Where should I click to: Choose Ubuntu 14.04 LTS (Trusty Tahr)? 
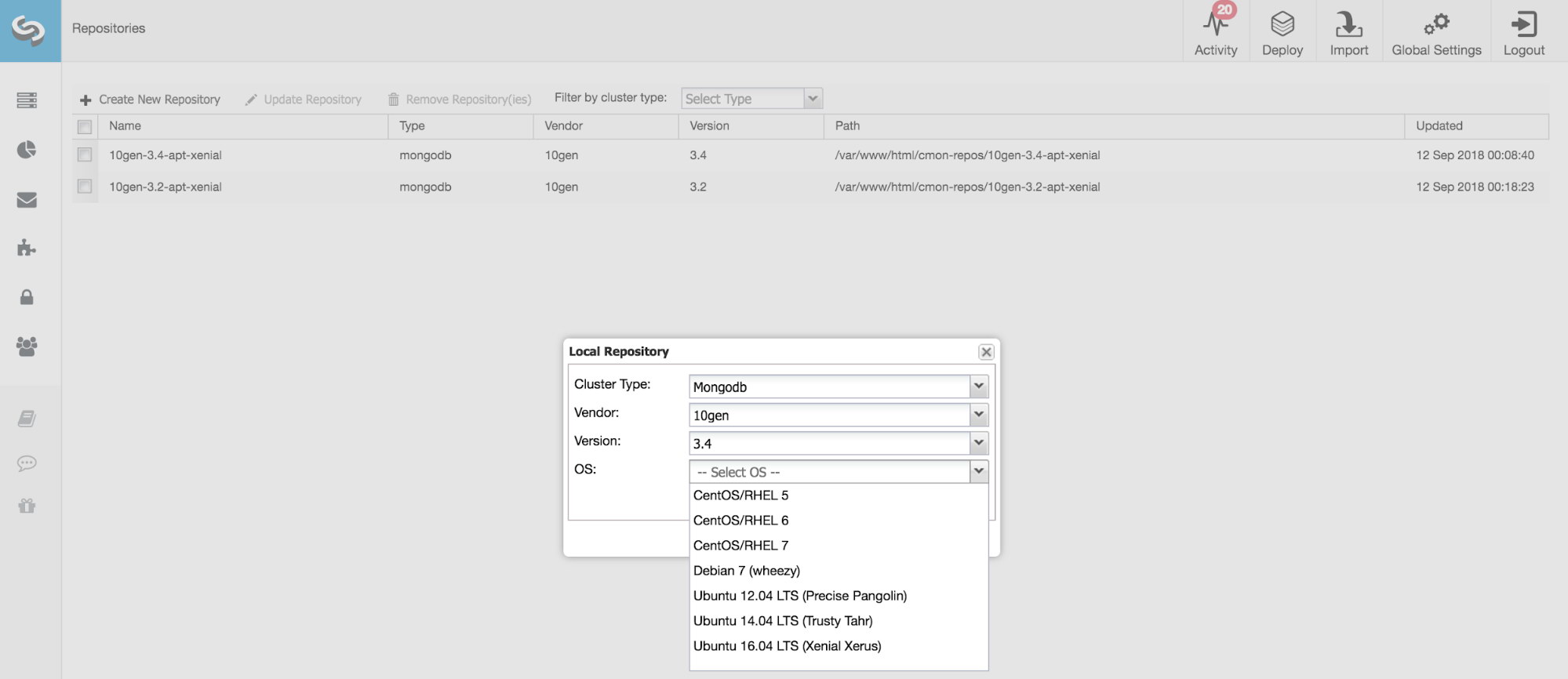tap(839, 621)
